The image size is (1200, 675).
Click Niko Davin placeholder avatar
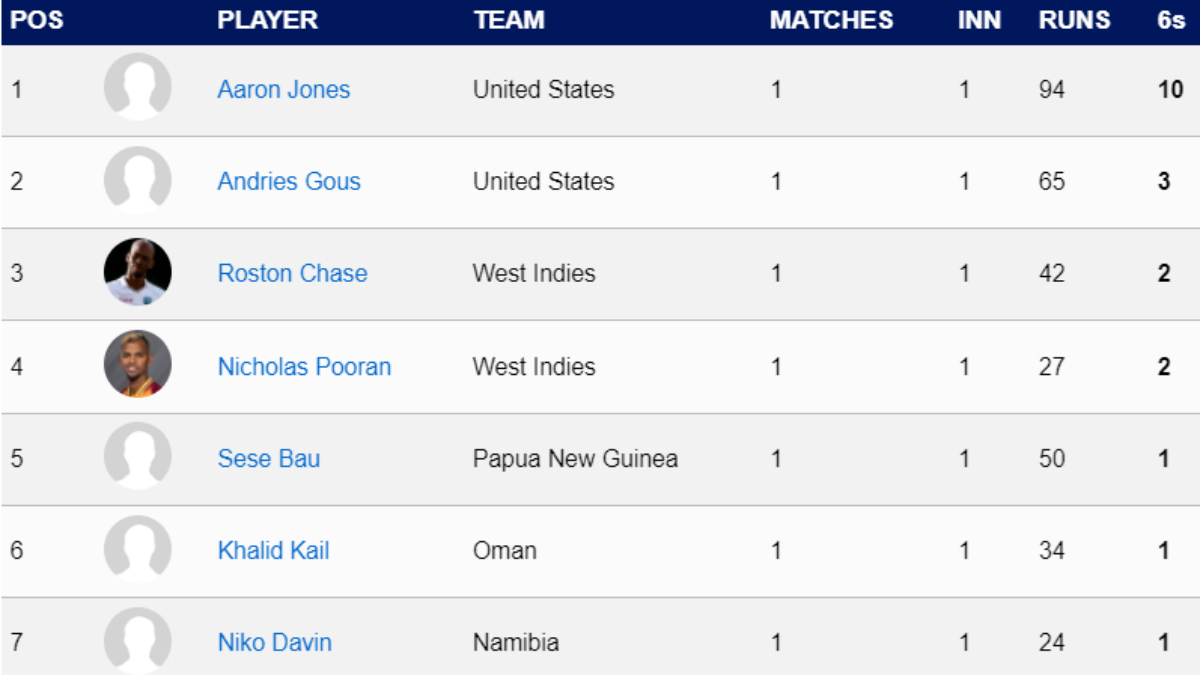pyautogui.click(x=138, y=641)
